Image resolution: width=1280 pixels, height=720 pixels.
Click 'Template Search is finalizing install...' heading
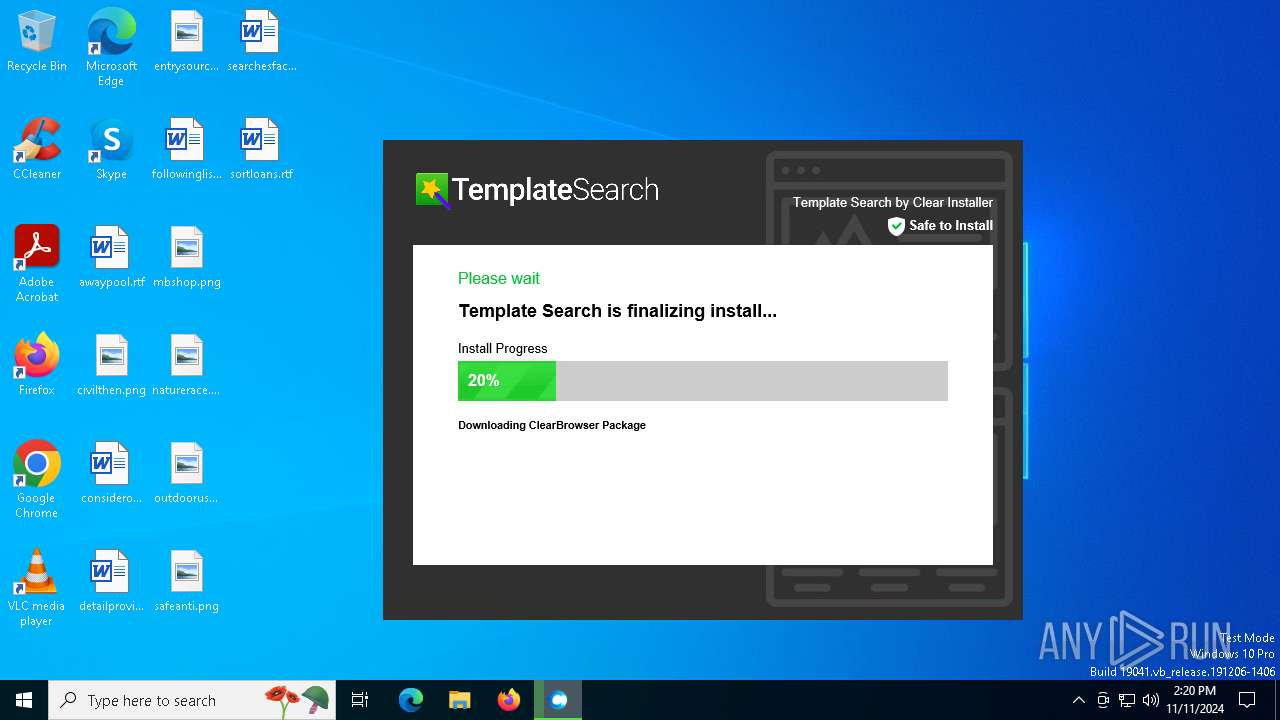click(617, 311)
